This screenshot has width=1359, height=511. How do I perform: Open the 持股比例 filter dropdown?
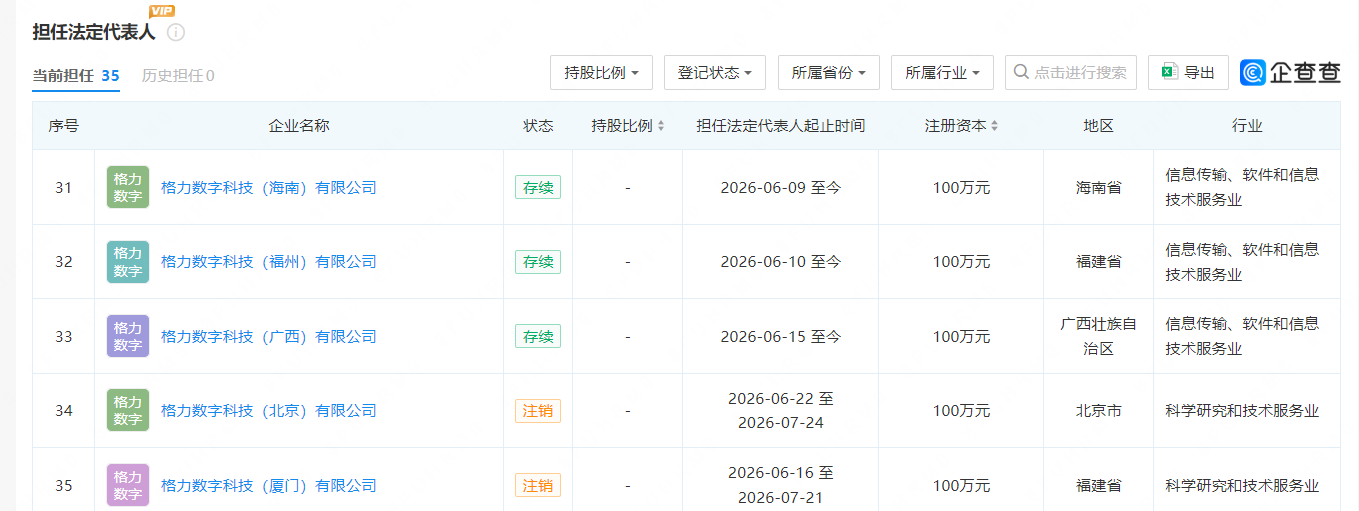(601, 72)
